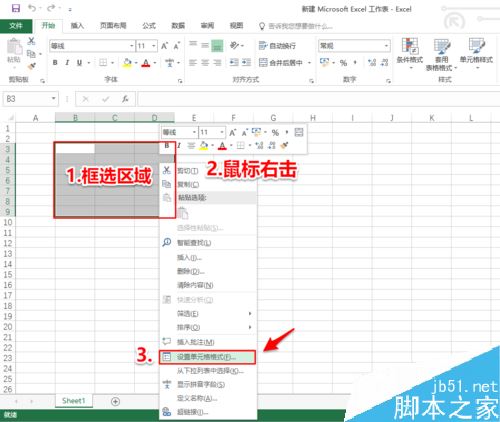Open alignment settings dialog launcher
The width and height of the screenshot is (500, 422).
(311, 81)
